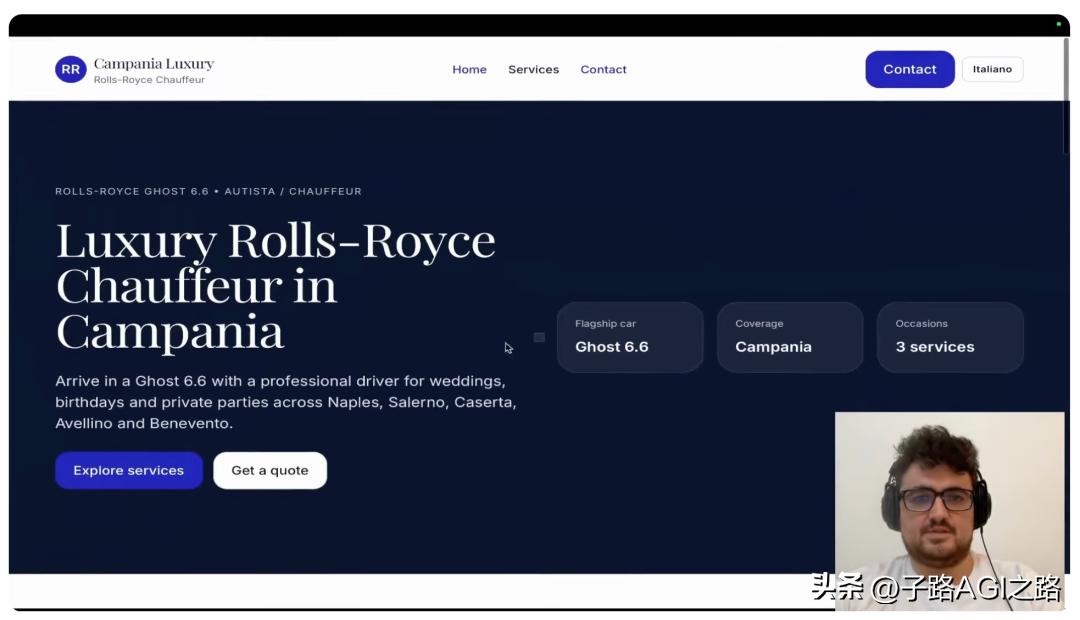Select the Contact navigation text link

click(603, 69)
